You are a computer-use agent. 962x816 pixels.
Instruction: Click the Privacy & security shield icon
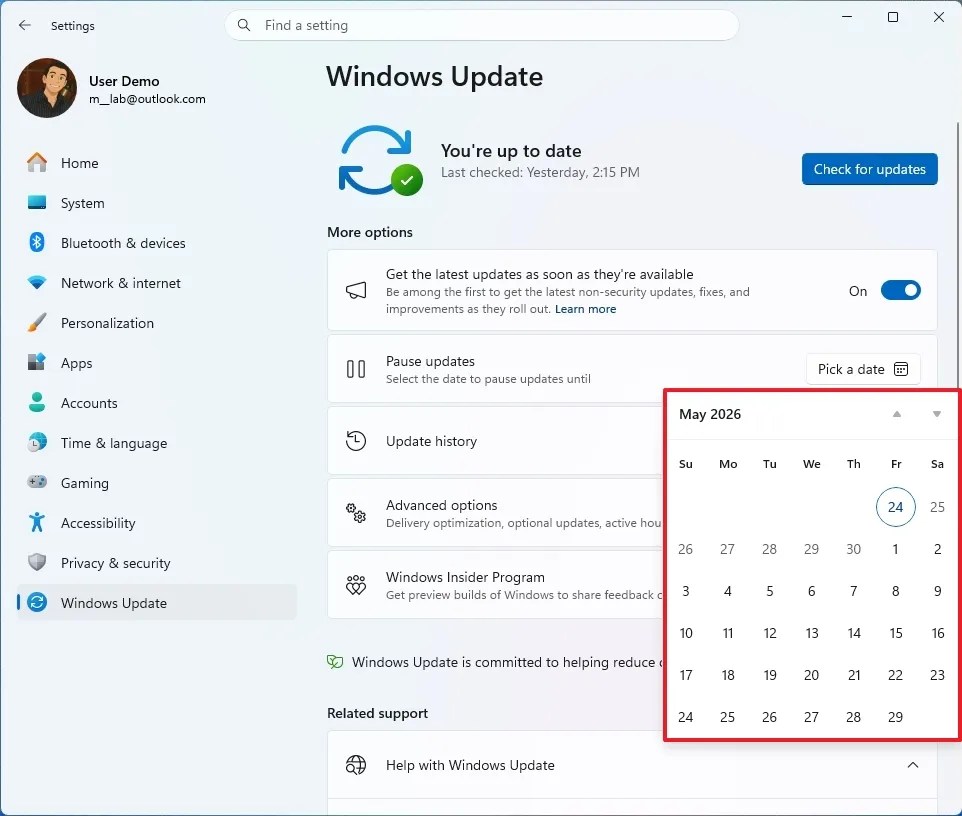pos(37,562)
